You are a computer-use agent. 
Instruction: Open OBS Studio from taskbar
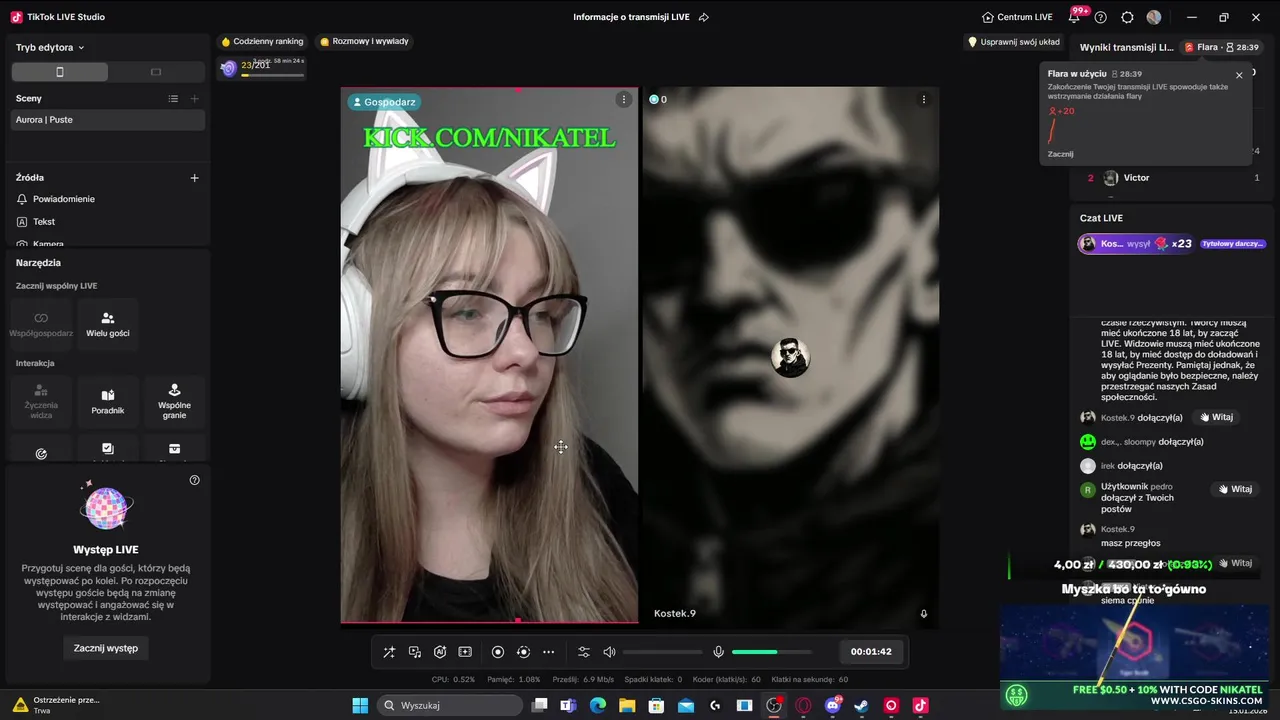point(773,705)
